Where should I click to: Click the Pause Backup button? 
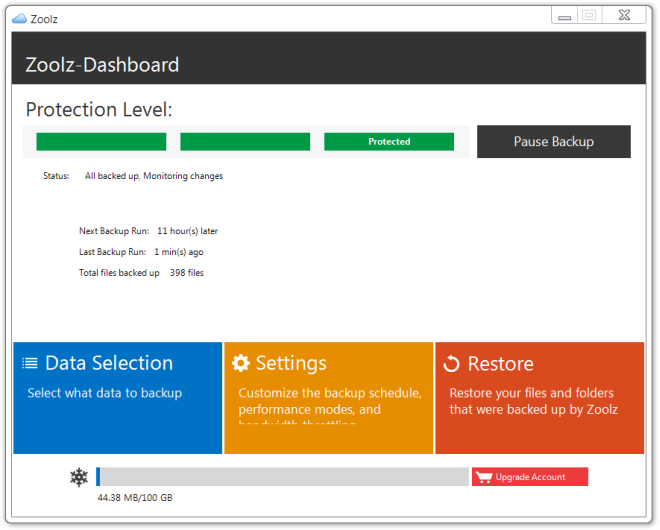(554, 141)
